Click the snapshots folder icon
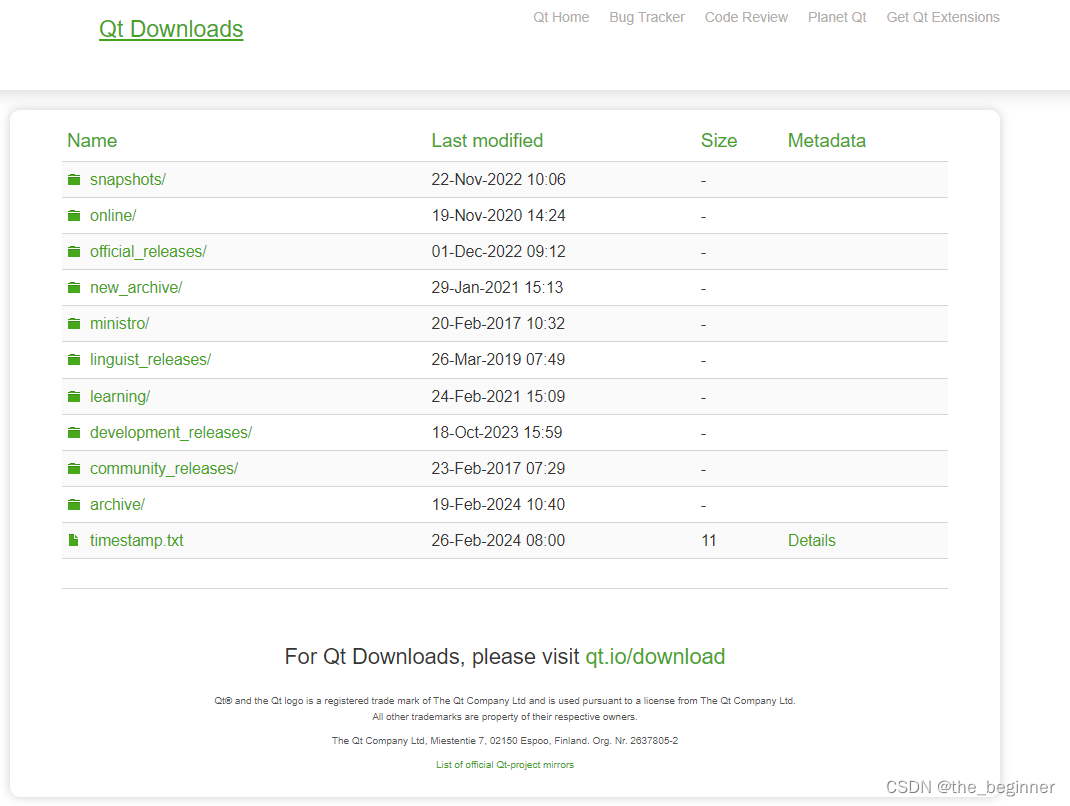Image resolution: width=1070 pixels, height=806 pixels. click(x=74, y=179)
